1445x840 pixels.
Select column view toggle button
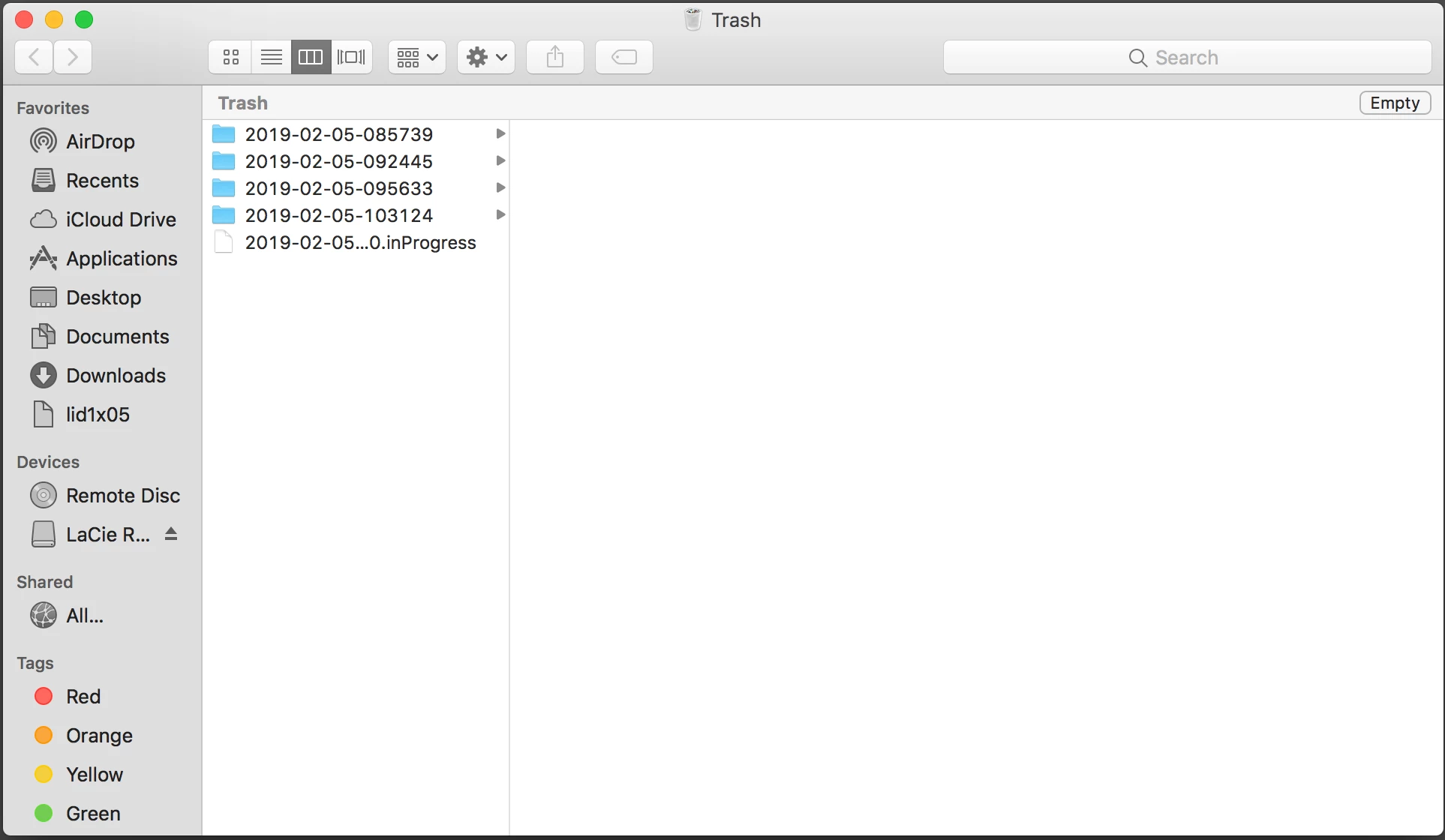[311, 57]
